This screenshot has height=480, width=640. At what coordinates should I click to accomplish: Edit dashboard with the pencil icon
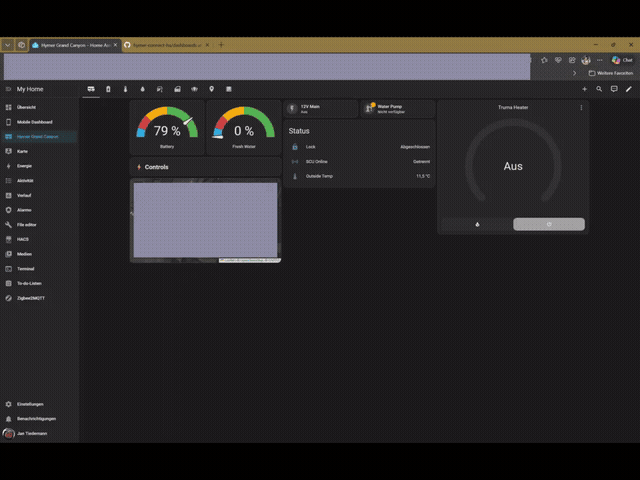[629, 89]
